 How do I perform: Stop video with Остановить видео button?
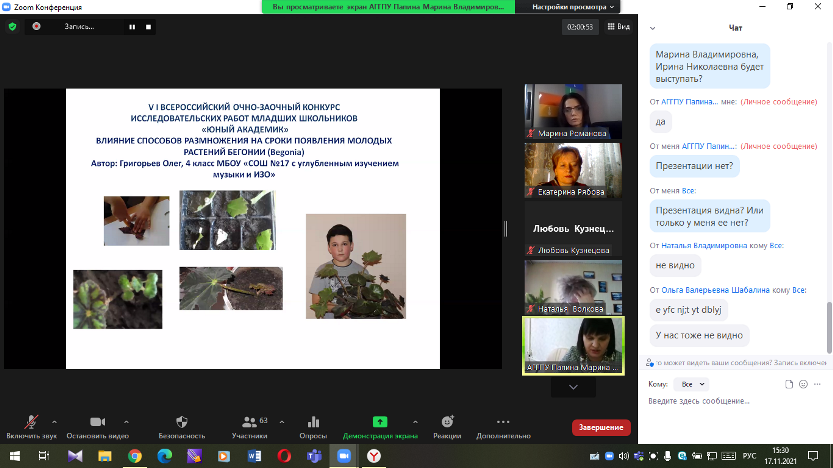click(98, 423)
